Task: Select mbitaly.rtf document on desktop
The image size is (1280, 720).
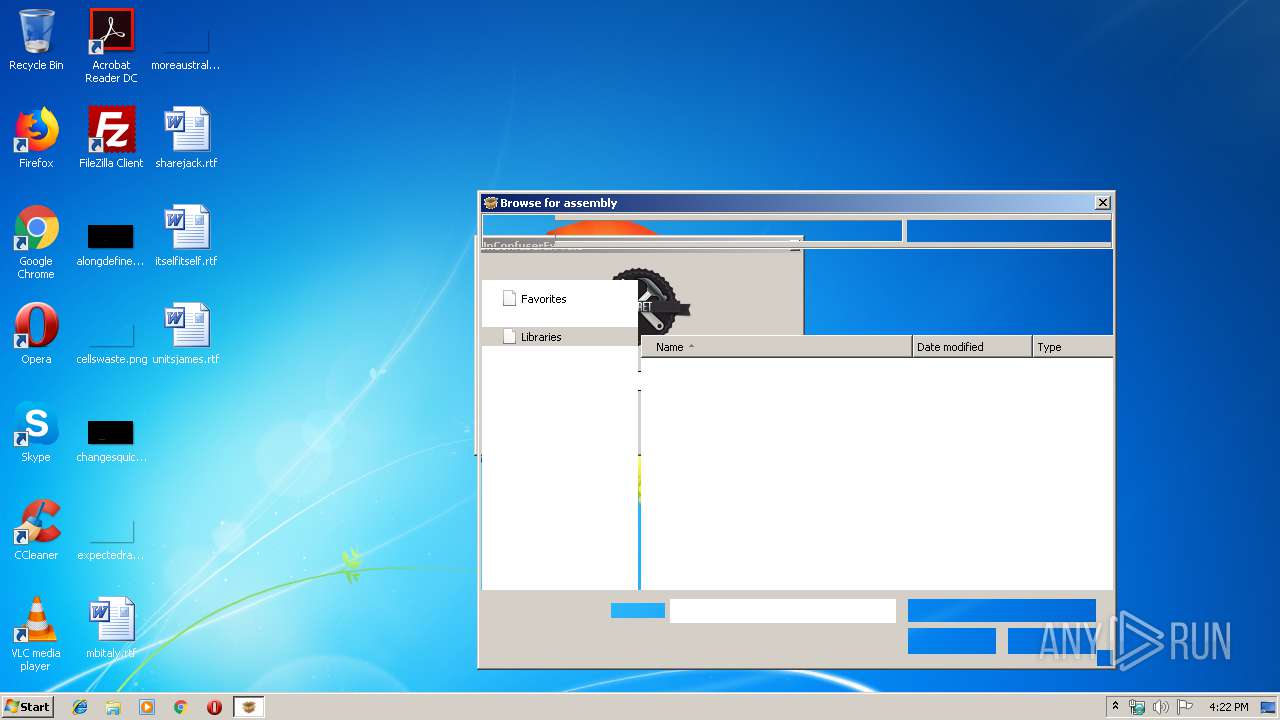Action: [x=111, y=629]
